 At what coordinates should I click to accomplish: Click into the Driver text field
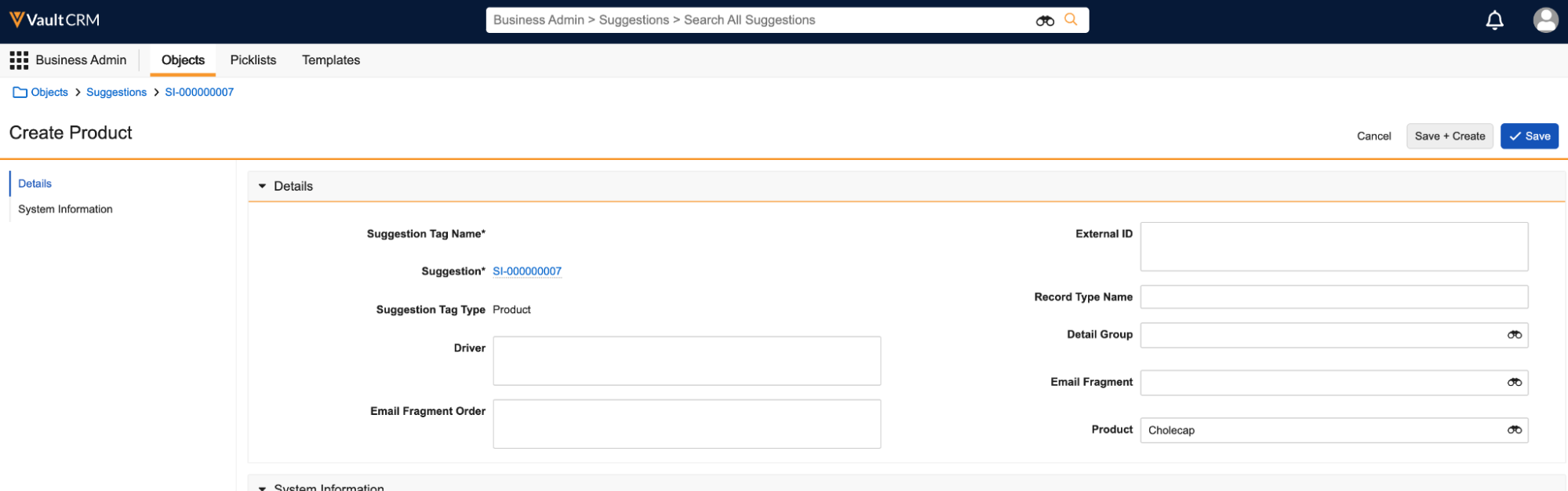pos(686,361)
